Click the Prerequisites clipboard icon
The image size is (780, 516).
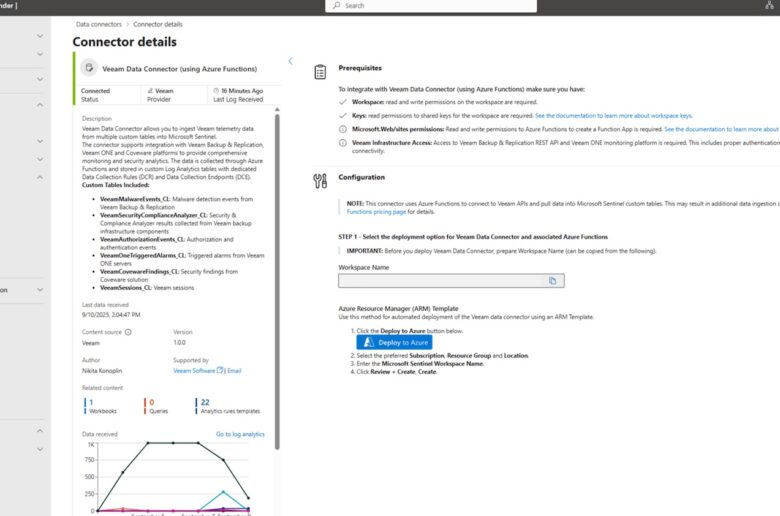320,72
